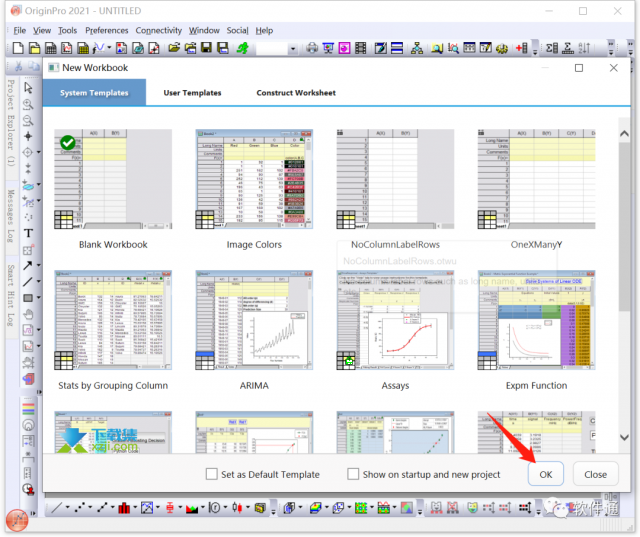Screen dimensions: 640x537
Task: Click the round graph icon at bottom-left corner
Action: pos(17,520)
